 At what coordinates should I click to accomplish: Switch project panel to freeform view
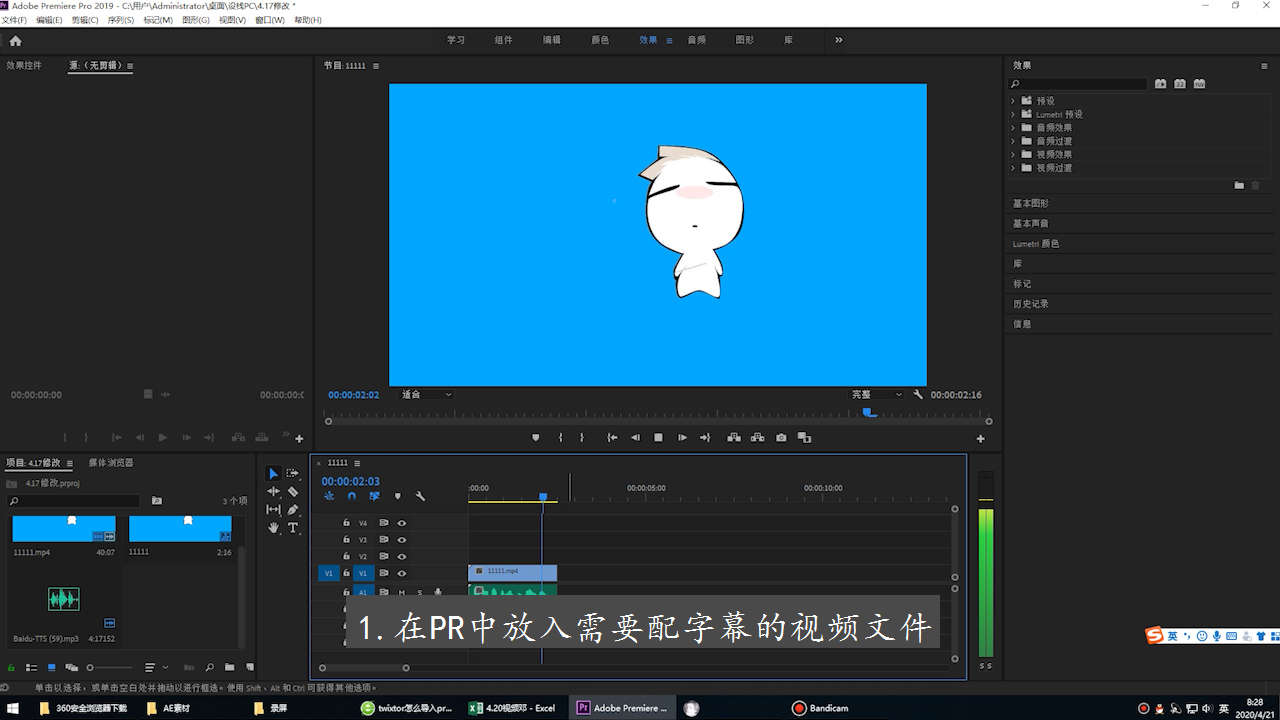[x=71, y=667]
